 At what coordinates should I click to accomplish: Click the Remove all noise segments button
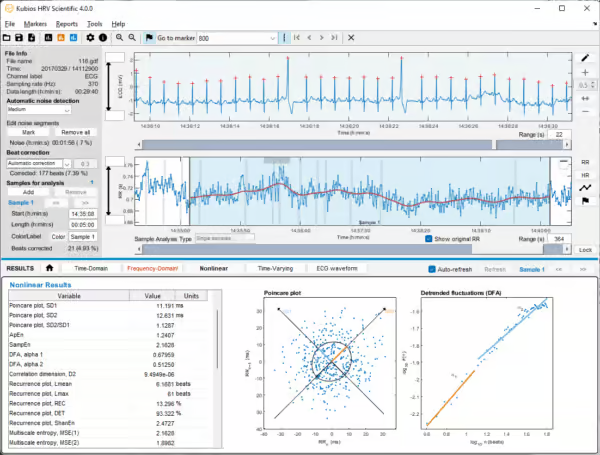coord(76,132)
